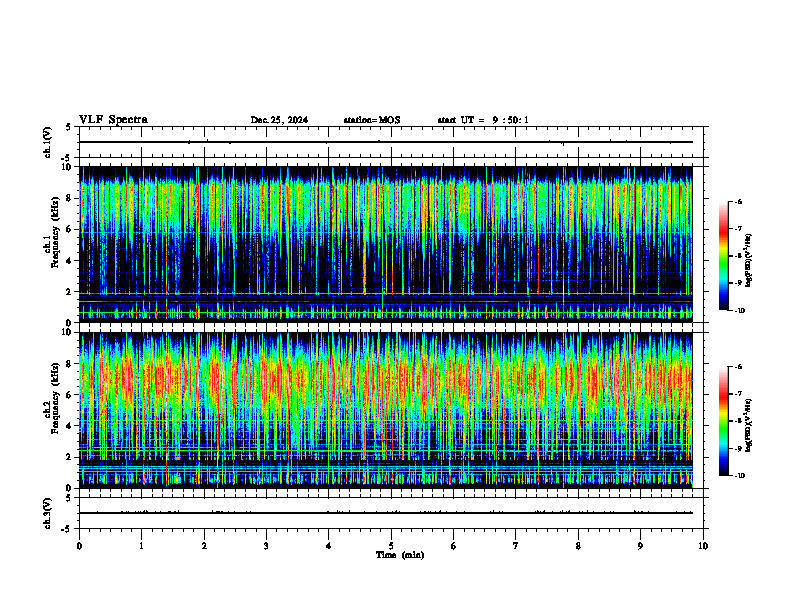The image size is (792, 612).
Task: Click the "5" tick label on the time axis
Action: (391, 546)
